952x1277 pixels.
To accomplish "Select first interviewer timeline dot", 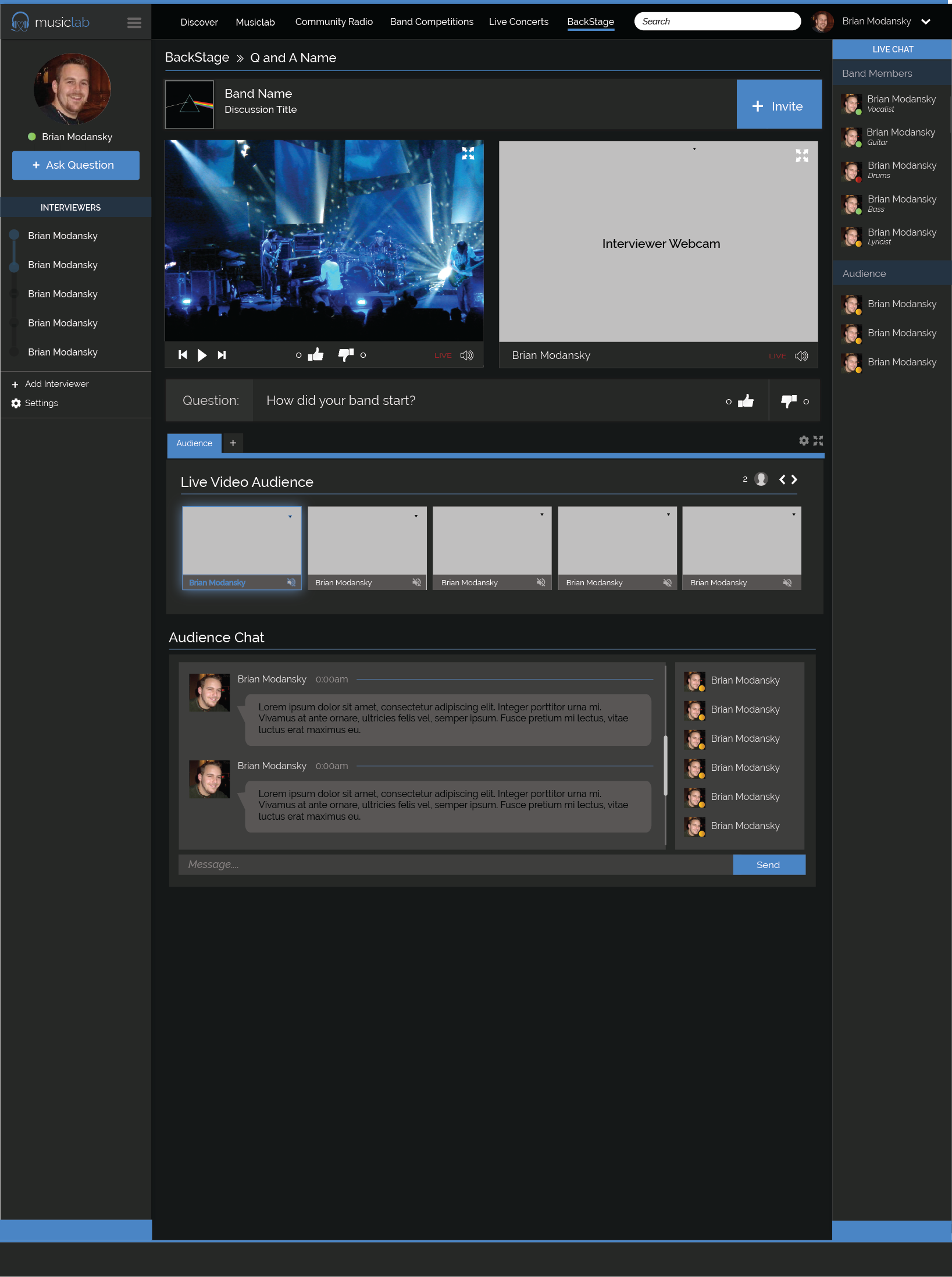I will (15, 235).
